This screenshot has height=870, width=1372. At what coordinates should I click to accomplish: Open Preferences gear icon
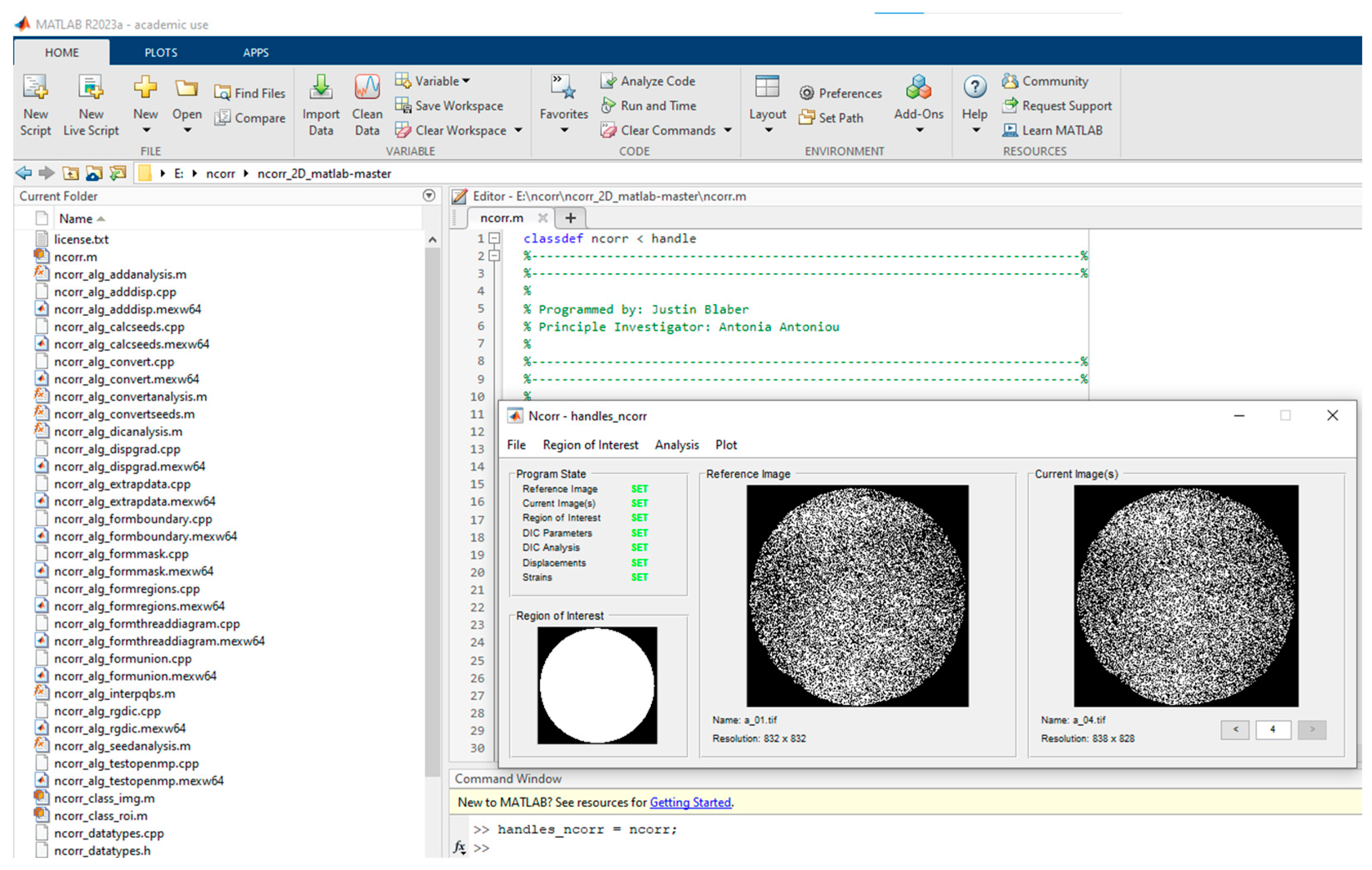point(806,93)
